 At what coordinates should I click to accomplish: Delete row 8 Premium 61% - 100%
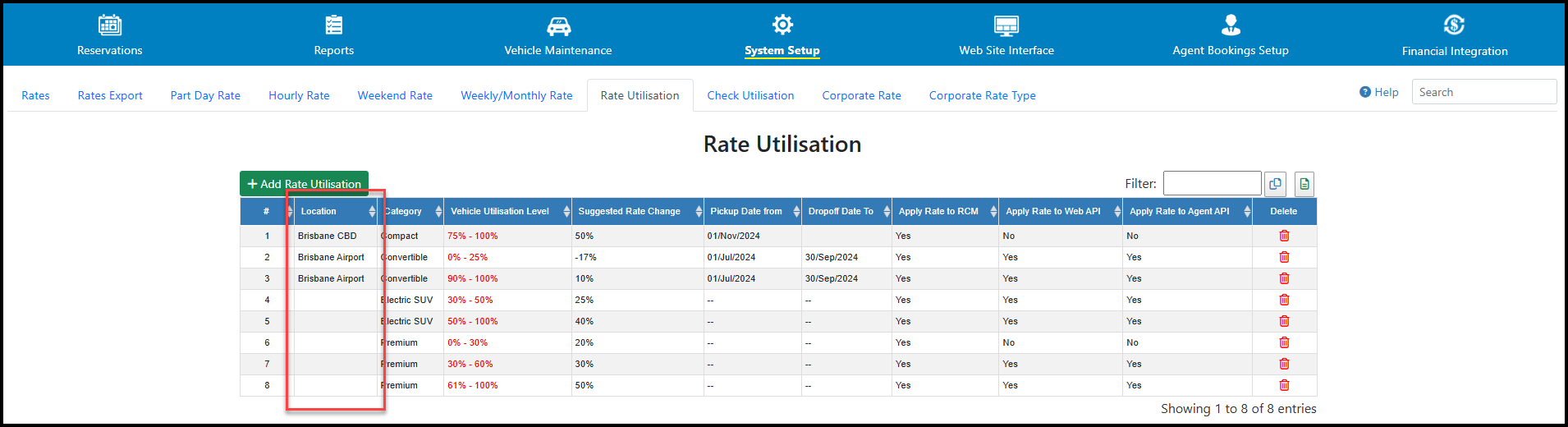pos(1284,385)
